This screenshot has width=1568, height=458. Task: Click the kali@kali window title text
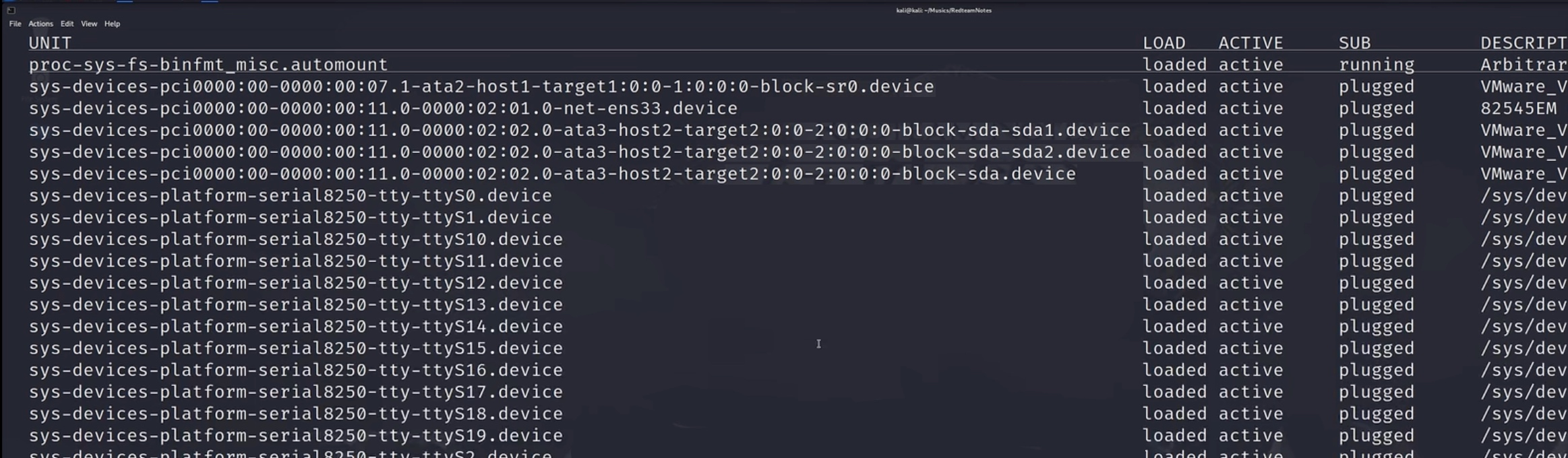[943, 10]
